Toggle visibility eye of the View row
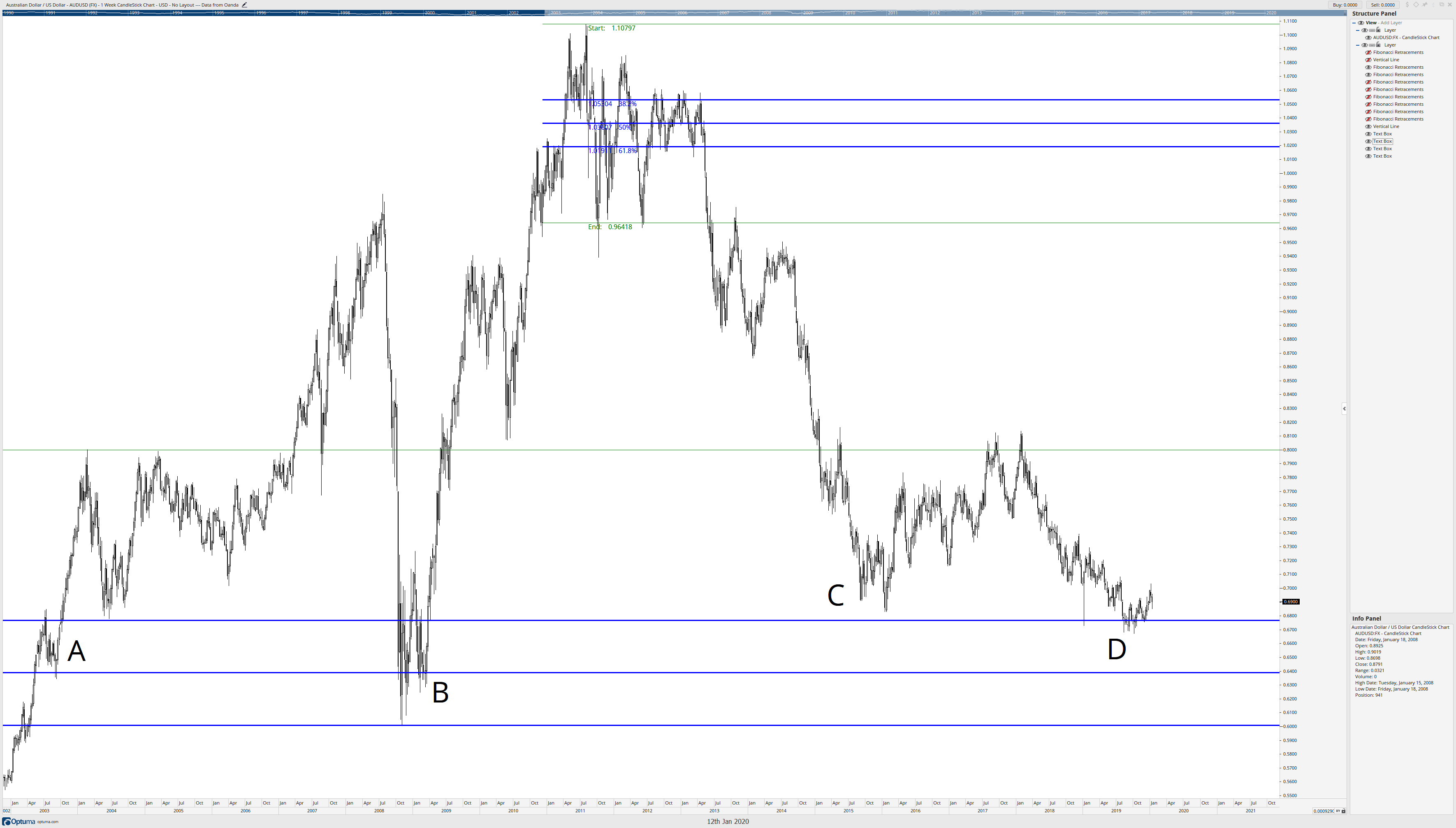 coord(1361,23)
